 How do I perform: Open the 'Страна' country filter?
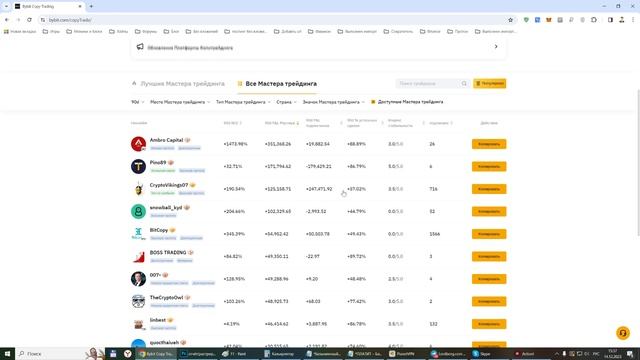click(287, 102)
